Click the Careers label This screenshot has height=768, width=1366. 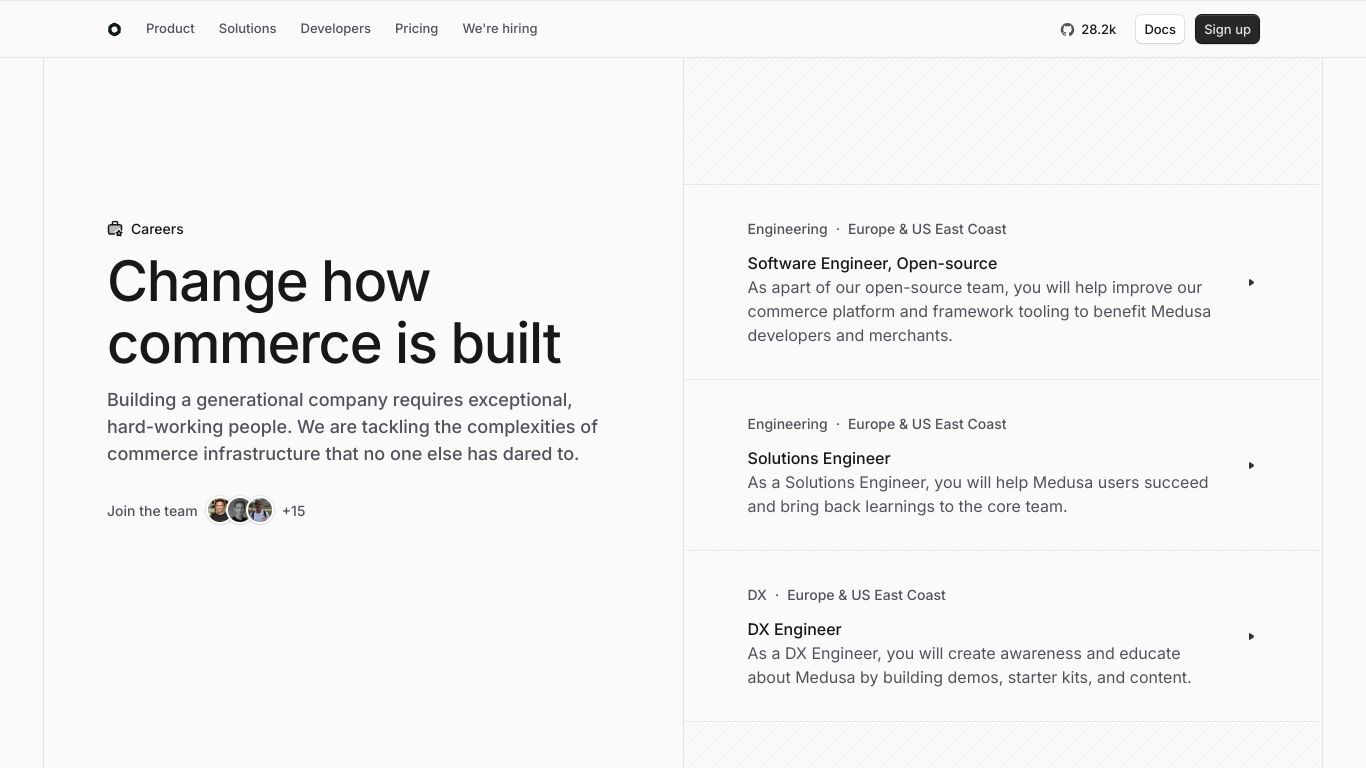pyautogui.click(x=157, y=229)
